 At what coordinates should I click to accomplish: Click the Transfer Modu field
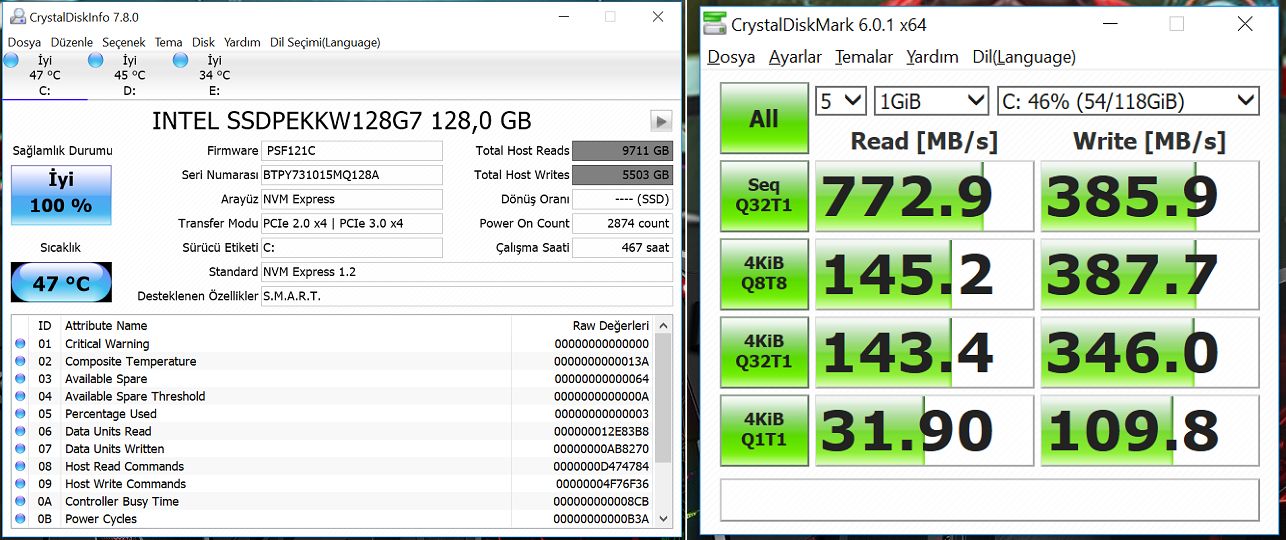(351, 223)
